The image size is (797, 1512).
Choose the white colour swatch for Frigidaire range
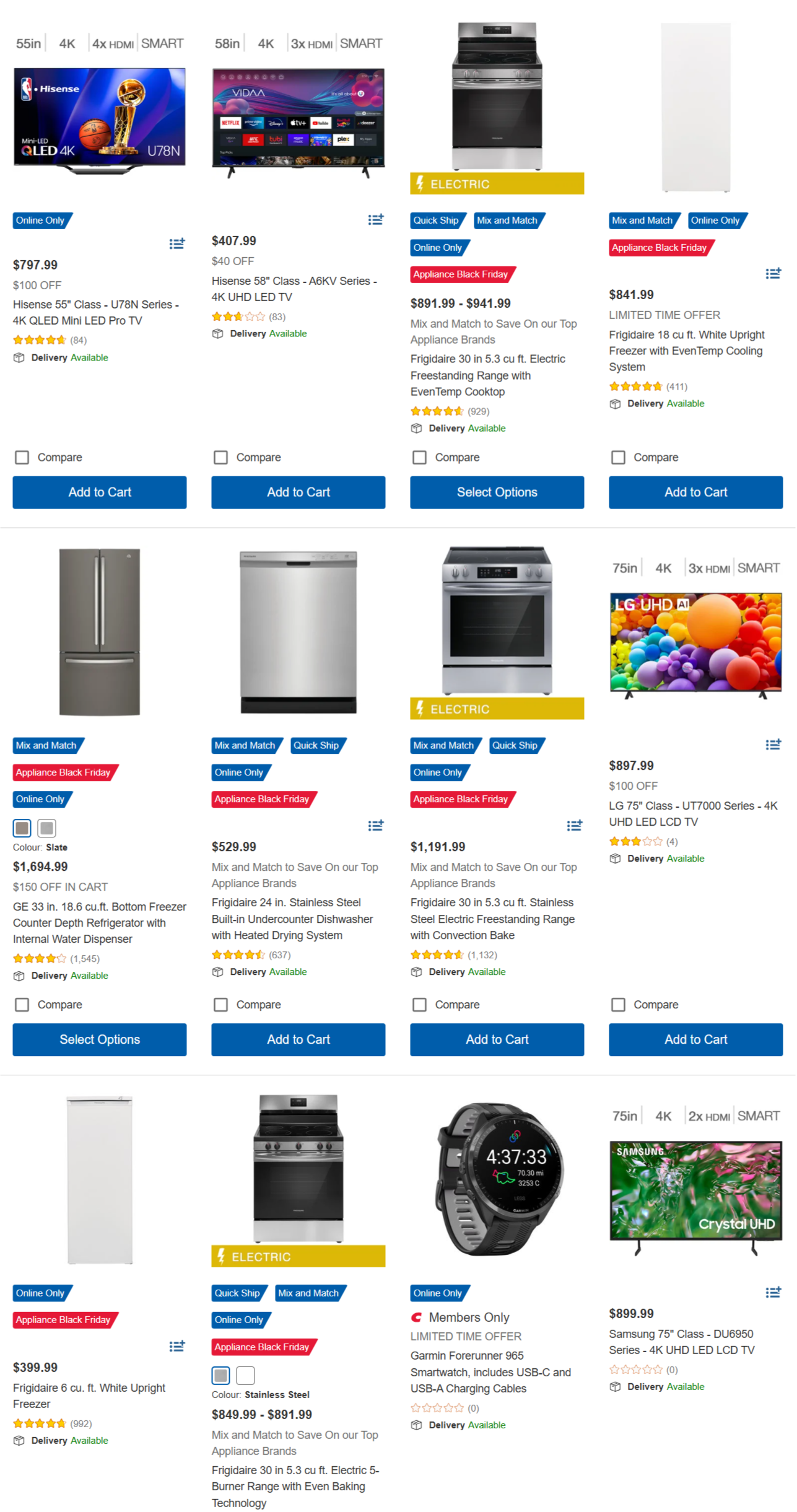246,1375
